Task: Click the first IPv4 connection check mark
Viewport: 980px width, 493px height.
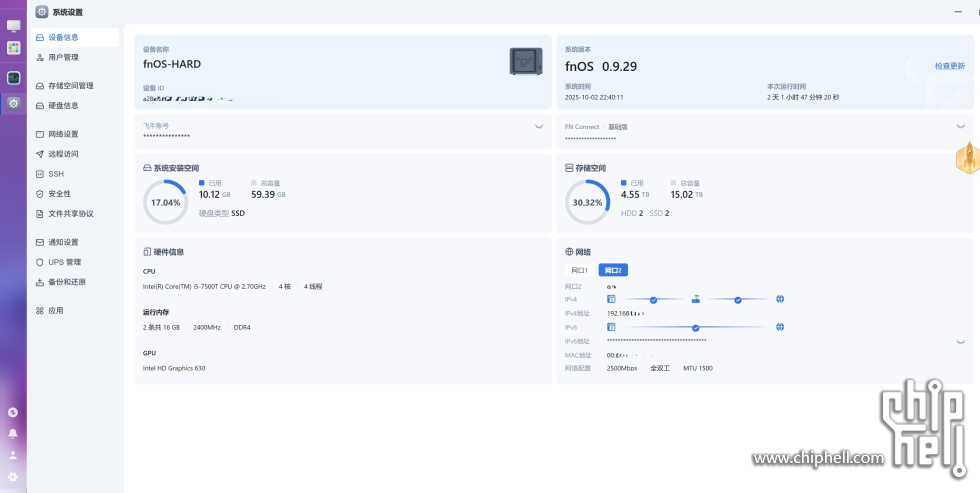Action: pos(653,300)
